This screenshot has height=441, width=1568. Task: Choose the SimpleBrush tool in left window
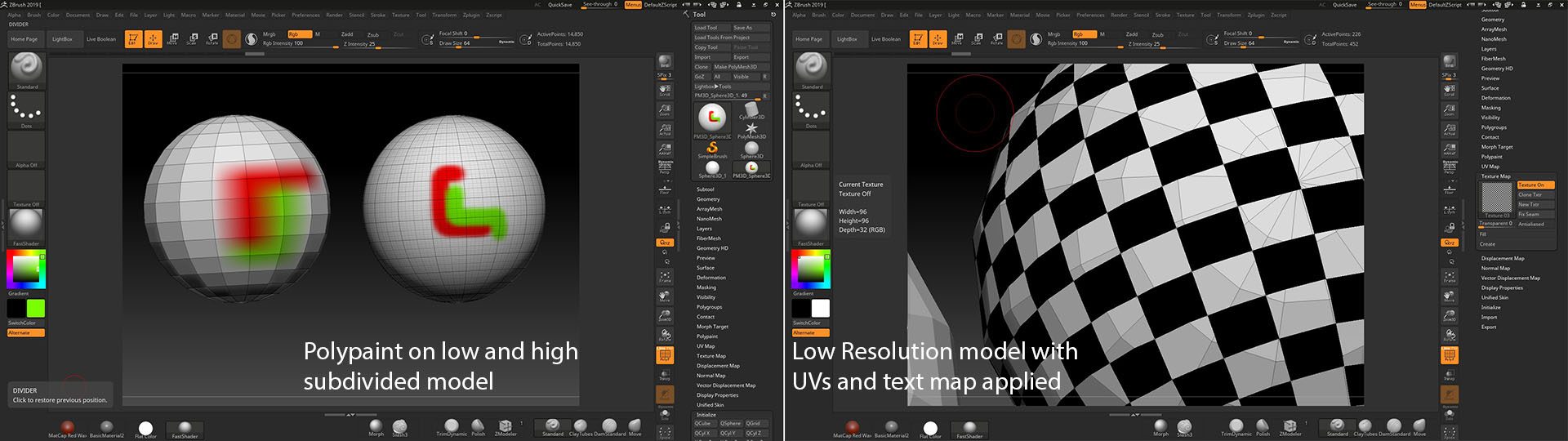point(712,149)
